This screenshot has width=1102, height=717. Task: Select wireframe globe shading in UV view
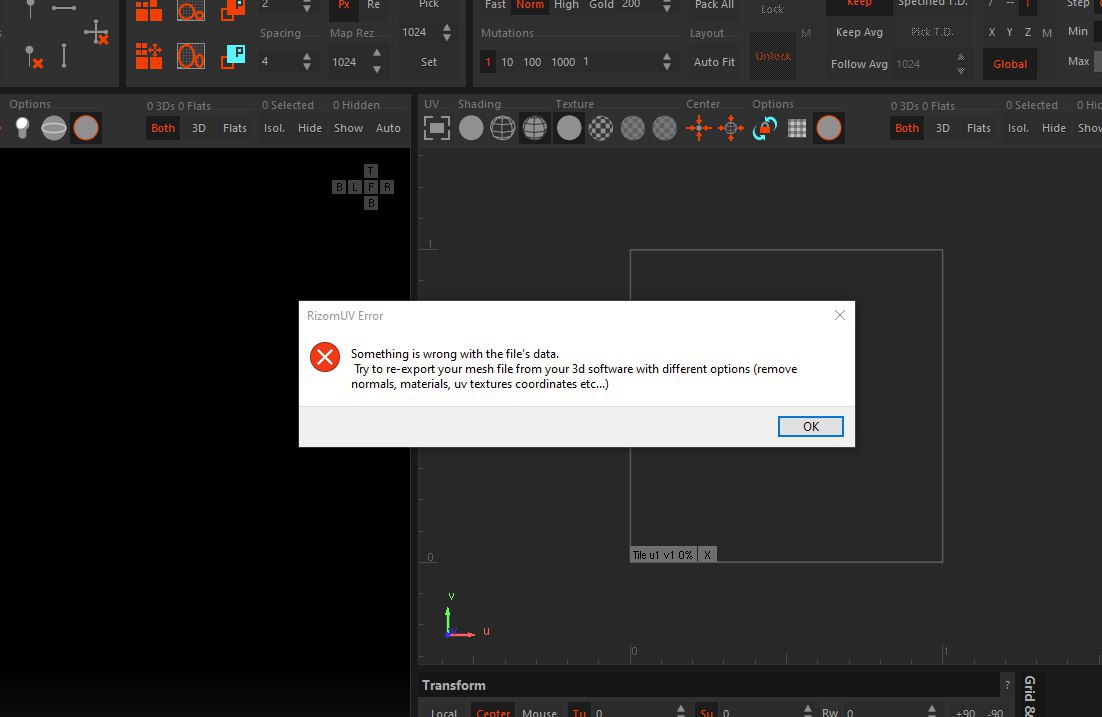click(503, 128)
